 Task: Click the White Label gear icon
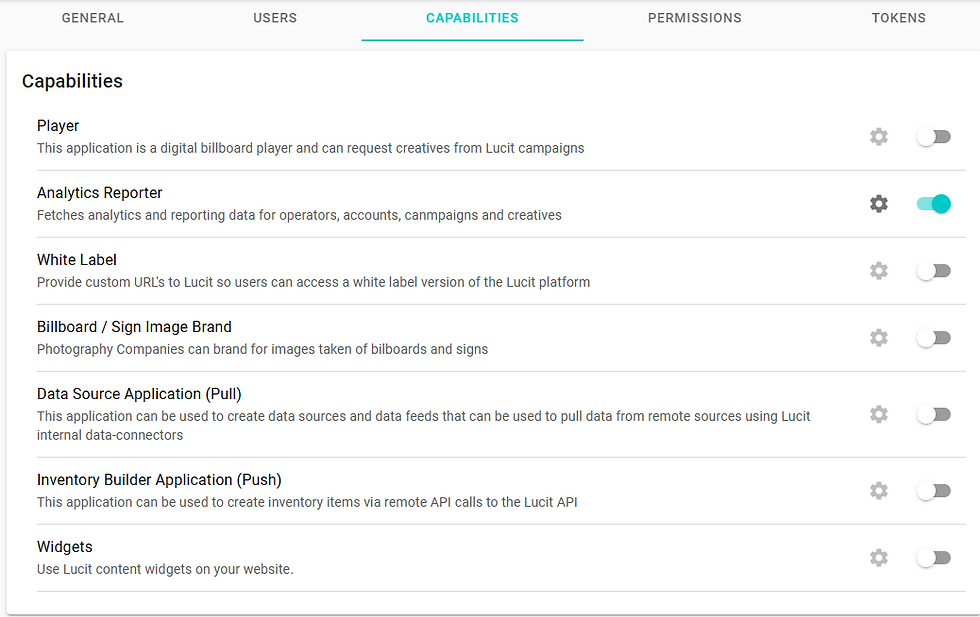click(879, 271)
